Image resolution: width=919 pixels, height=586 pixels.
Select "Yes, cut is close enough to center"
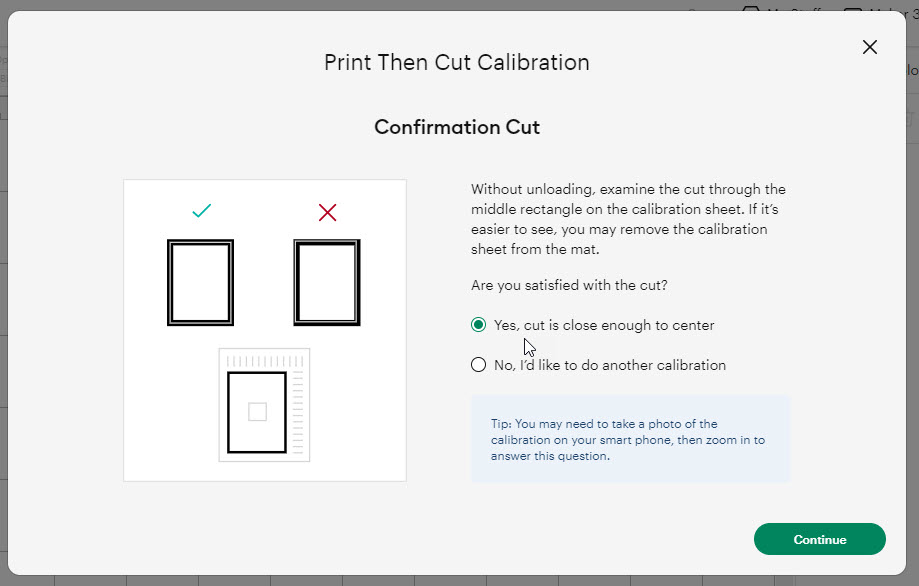[x=478, y=324]
